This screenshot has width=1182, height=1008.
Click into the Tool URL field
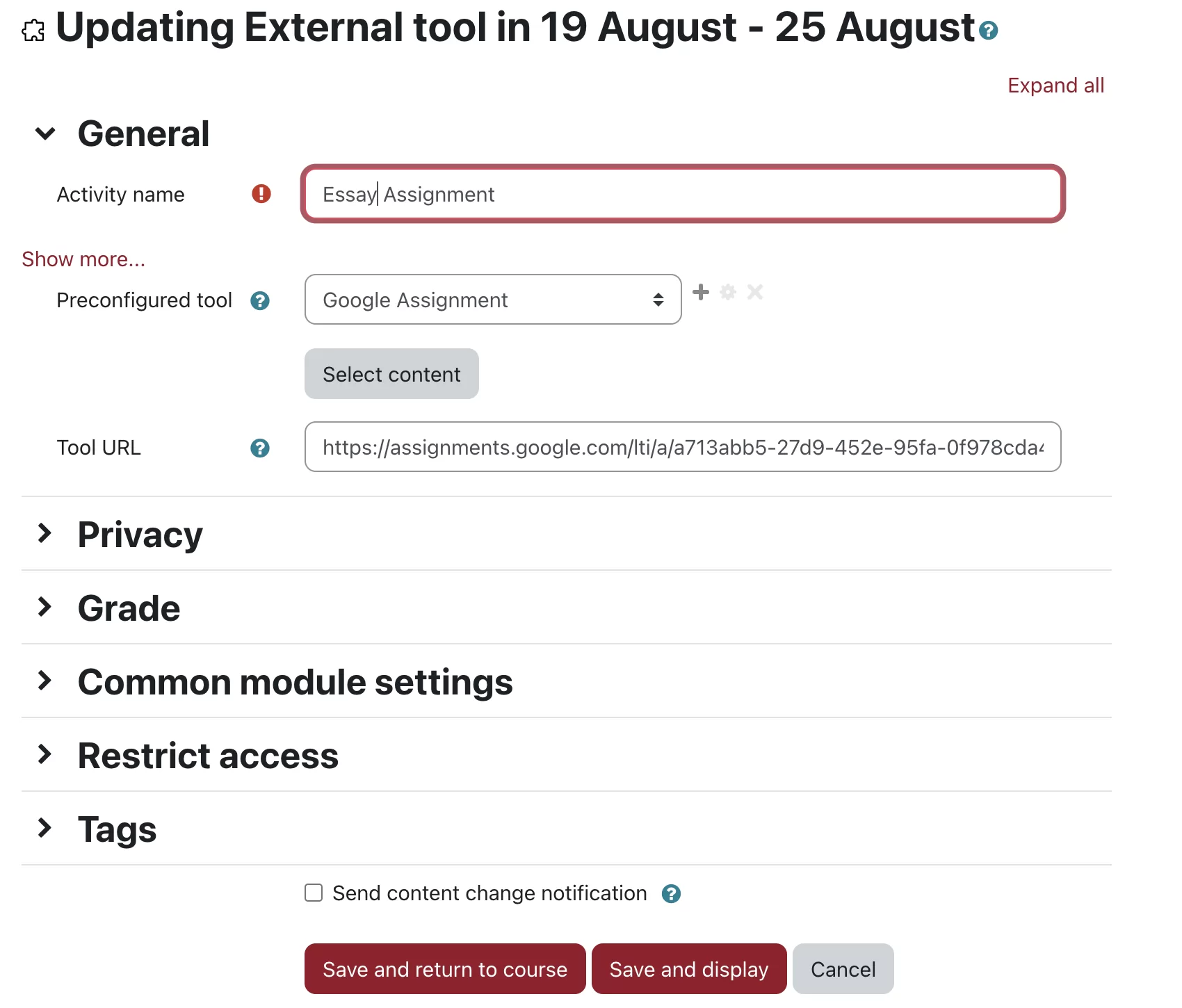point(682,447)
